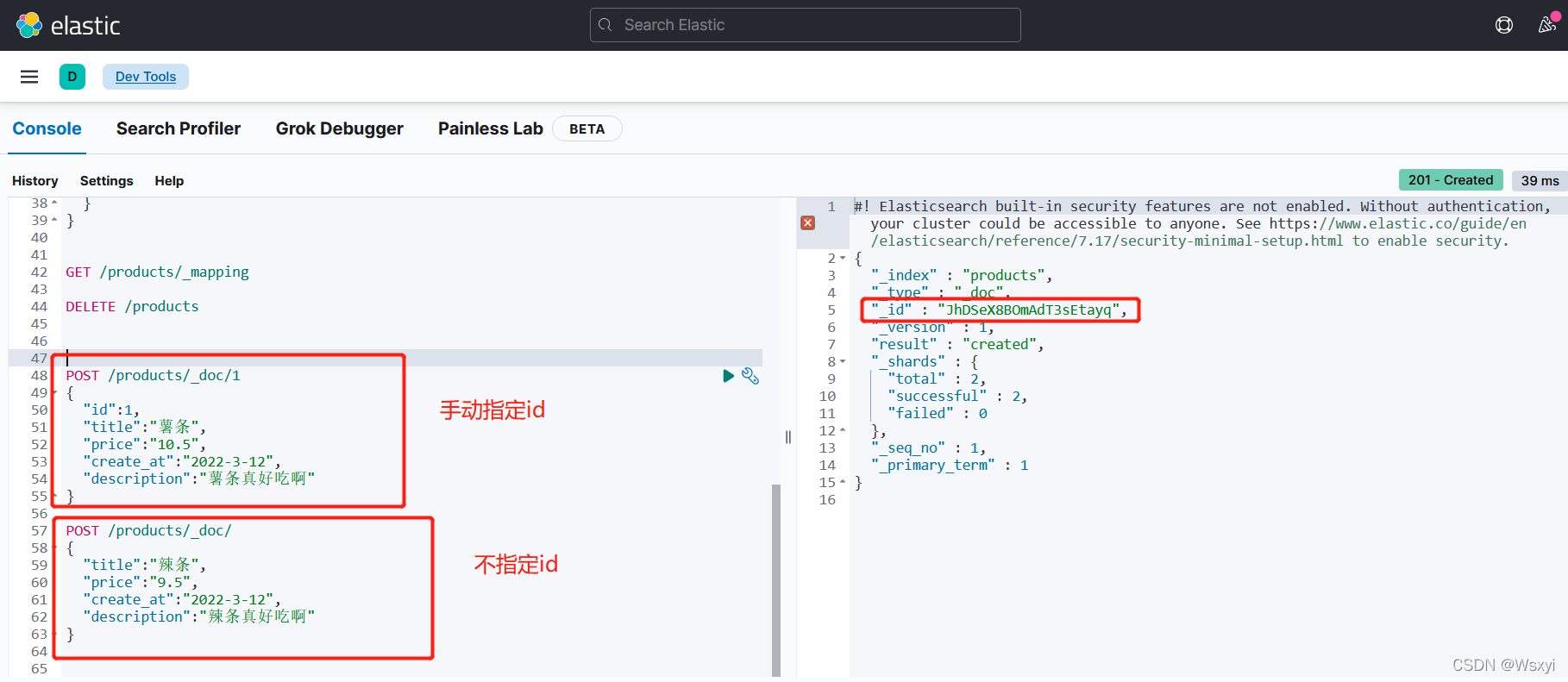Click the Dev Tools breadcrumb
The image size is (1568, 682).
(146, 77)
